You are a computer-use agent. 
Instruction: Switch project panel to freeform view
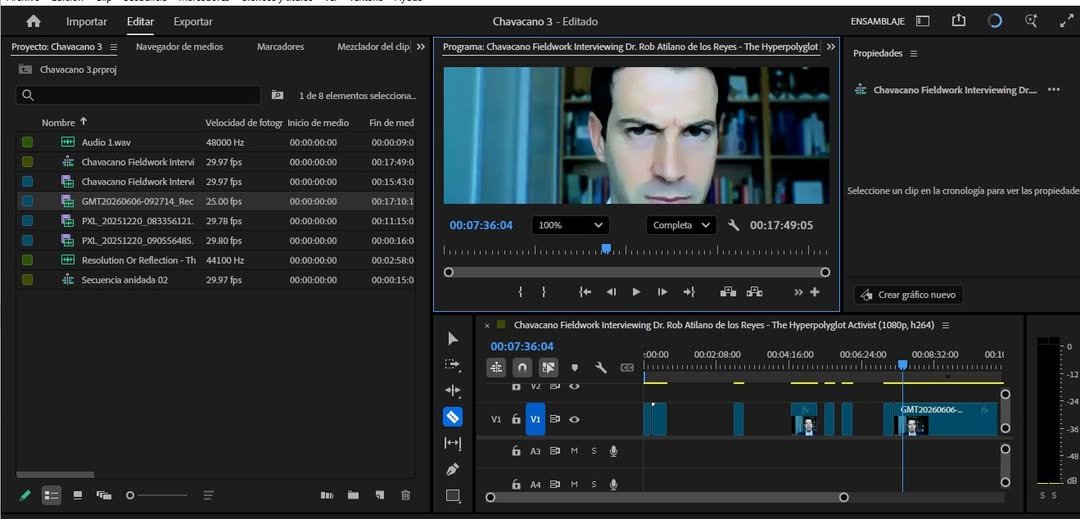[104, 494]
